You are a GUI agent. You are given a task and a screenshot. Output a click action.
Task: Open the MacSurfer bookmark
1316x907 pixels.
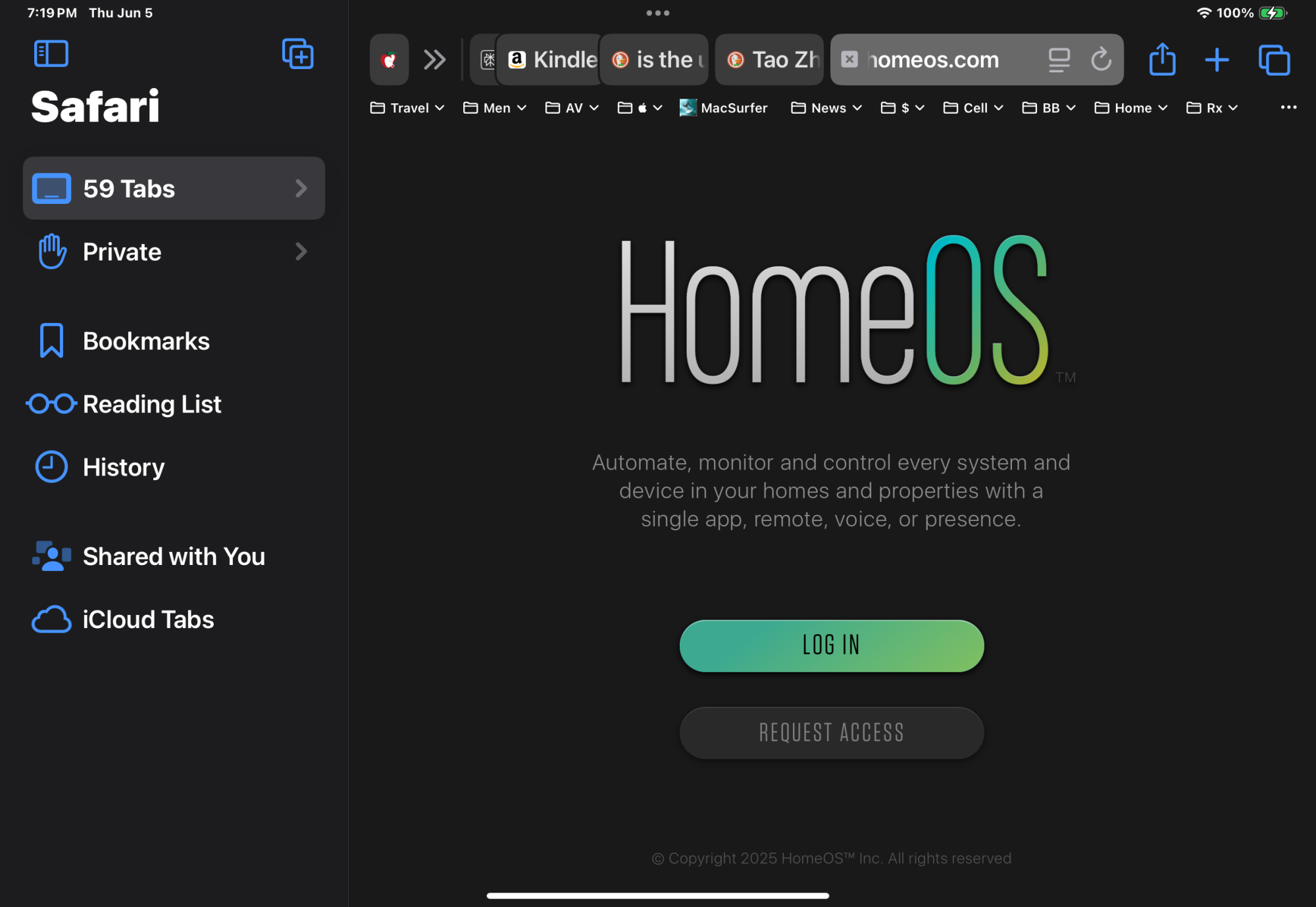click(724, 108)
